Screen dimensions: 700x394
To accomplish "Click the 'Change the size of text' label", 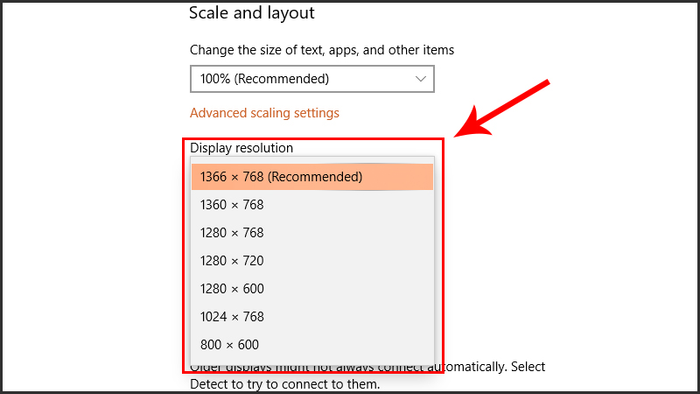I will point(322,50).
